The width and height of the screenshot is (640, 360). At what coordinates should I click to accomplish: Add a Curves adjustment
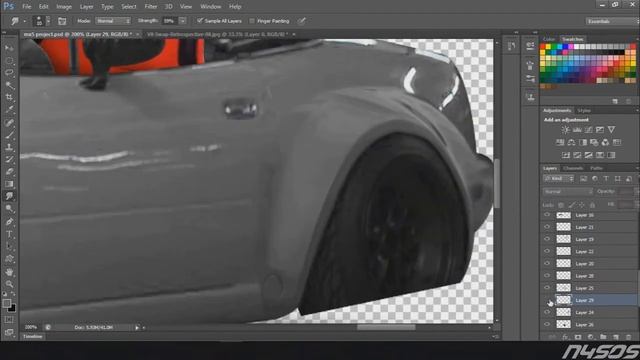588,130
